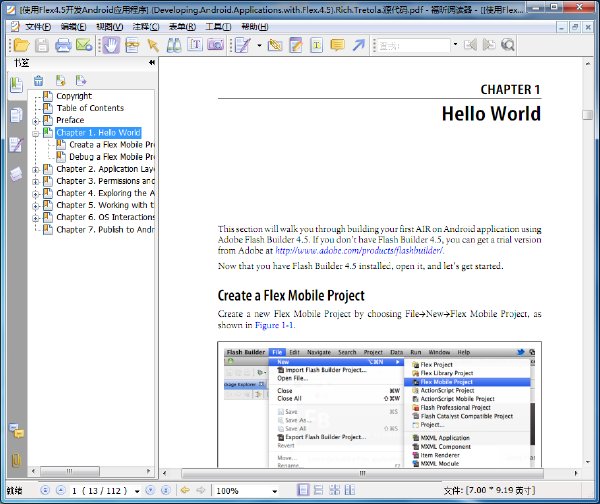This screenshot has width=600, height=504.
Task: Switch to continuous page view mode
Action: (x=318, y=490)
